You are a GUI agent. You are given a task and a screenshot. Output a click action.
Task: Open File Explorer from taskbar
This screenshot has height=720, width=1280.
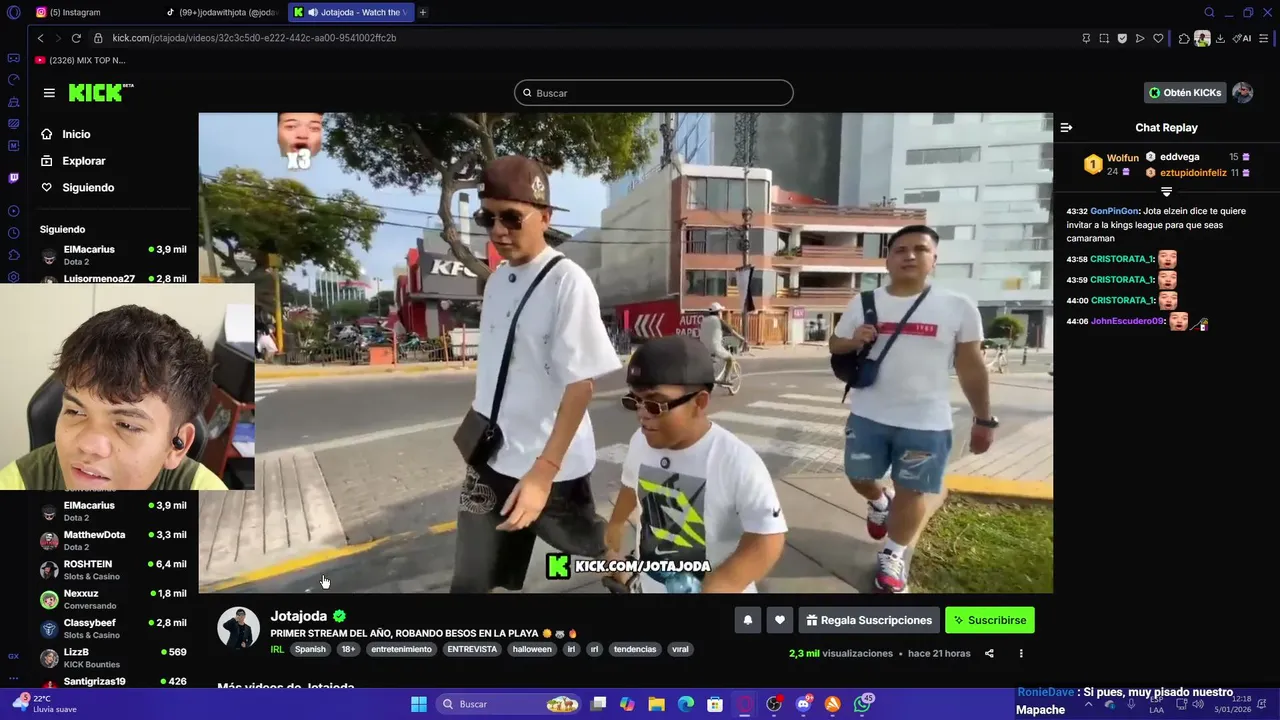657,704
